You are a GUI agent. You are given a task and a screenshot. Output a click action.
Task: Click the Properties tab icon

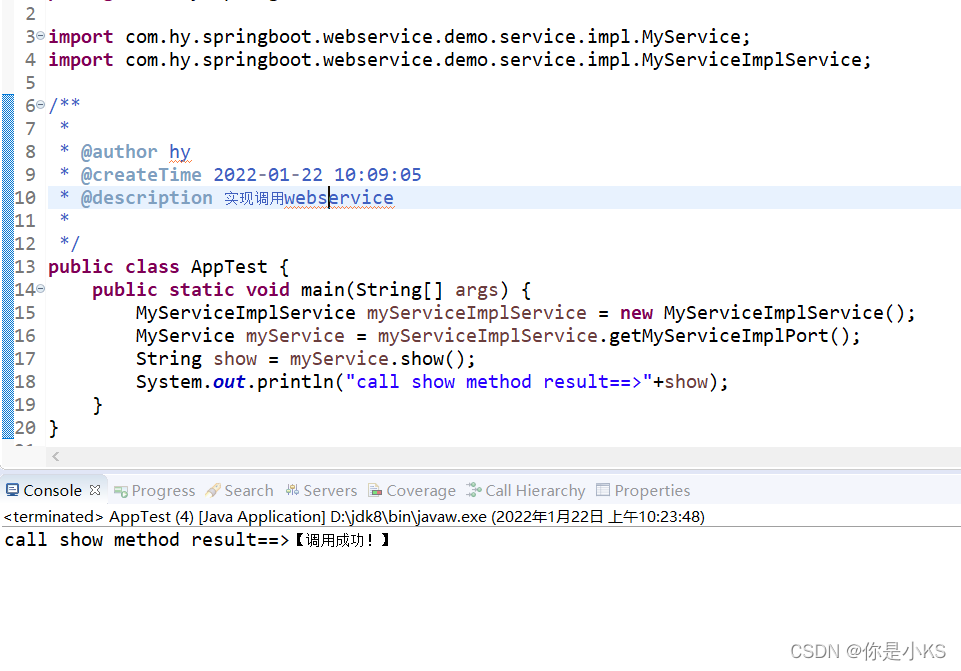pyautogui.click(x=603, y=490)
